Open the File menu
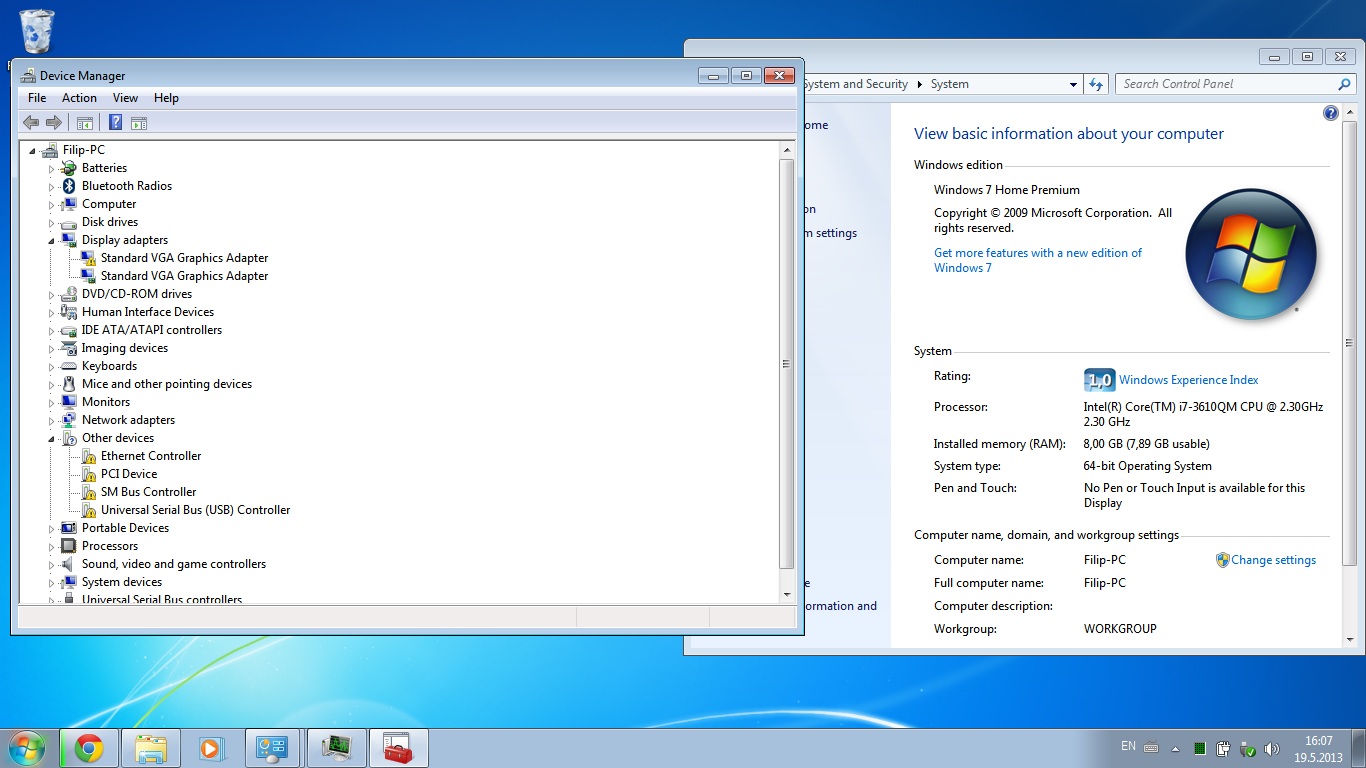Image resolution: width=1366 pixels, height=768 pixels. (x=37, y=98)
